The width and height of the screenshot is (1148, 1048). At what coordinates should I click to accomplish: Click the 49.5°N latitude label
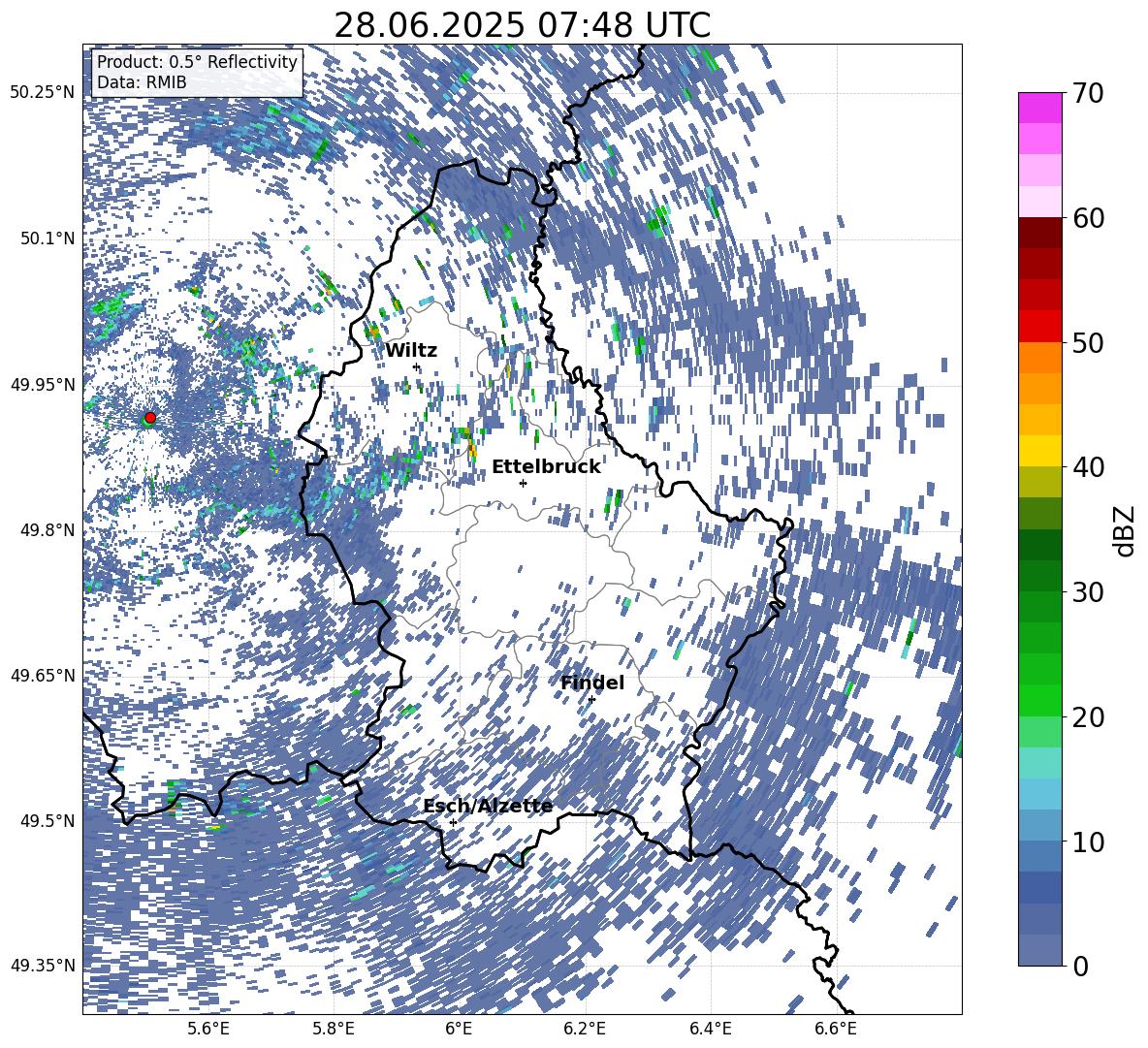[x=46, y=820]
